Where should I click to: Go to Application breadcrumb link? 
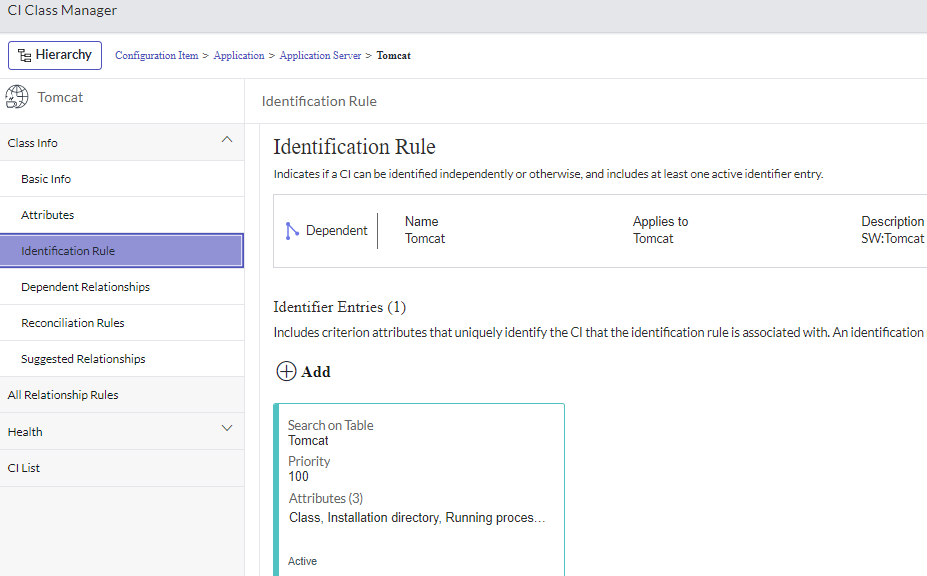(x=239, y=55)
